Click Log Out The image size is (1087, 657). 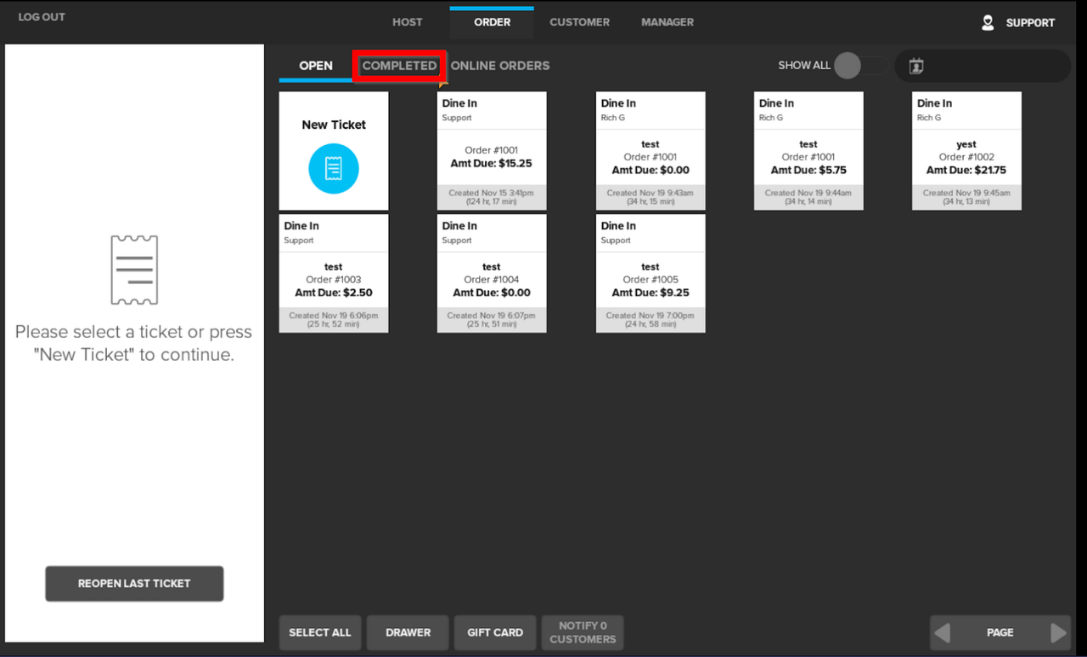[x=41, y=17]
